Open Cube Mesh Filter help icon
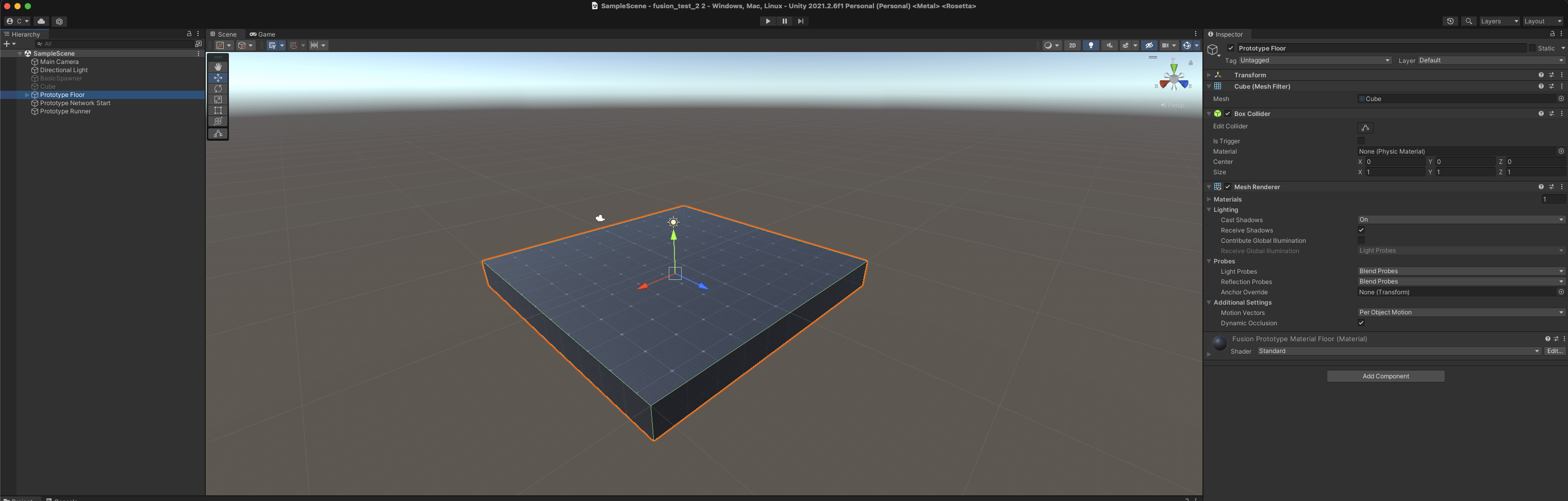 click(1541, 87)
